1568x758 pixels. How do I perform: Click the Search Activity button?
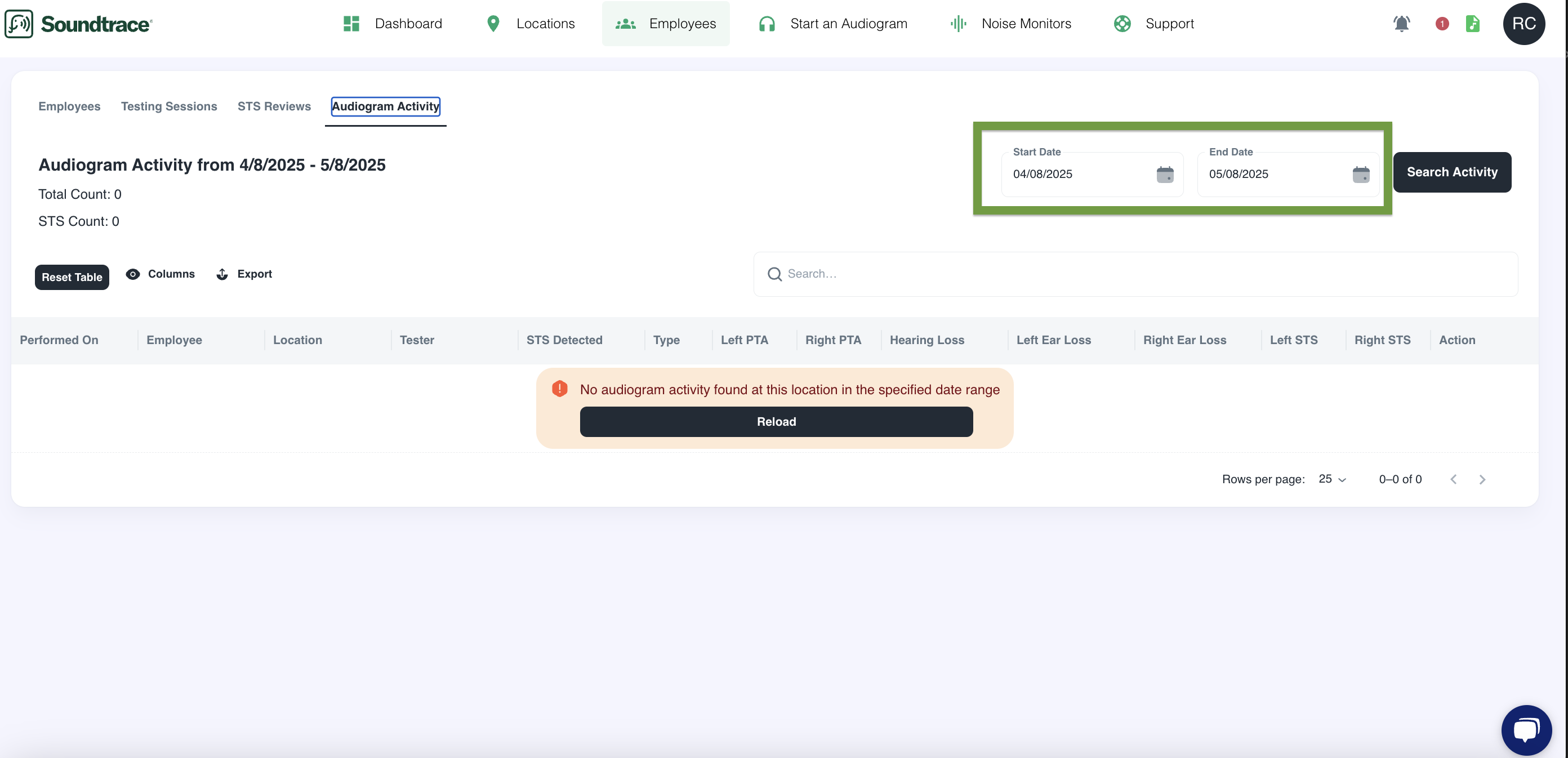pyautogui.click(x=1452, y=172)
